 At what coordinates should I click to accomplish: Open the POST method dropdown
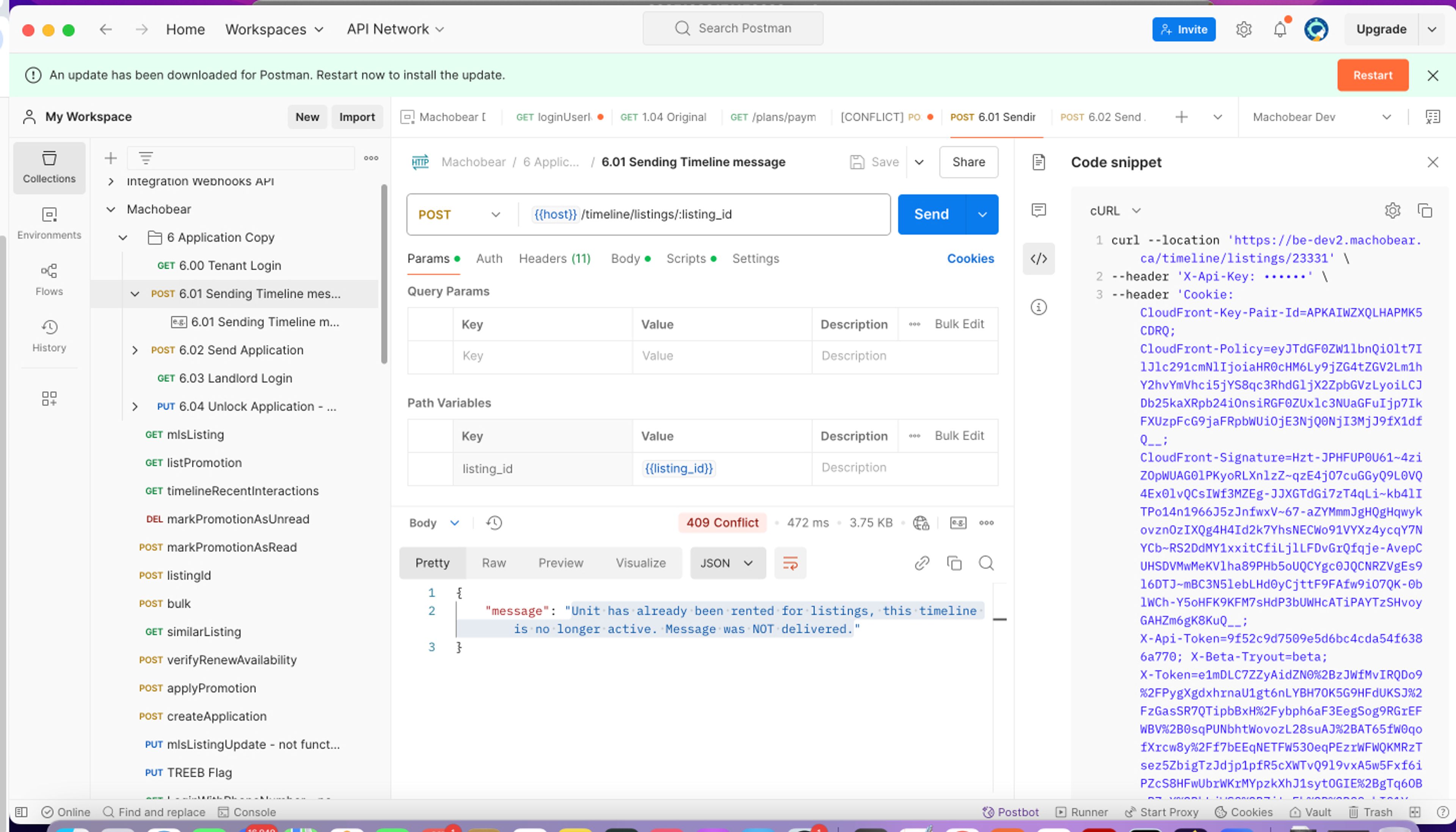click(x=459, y=215)
